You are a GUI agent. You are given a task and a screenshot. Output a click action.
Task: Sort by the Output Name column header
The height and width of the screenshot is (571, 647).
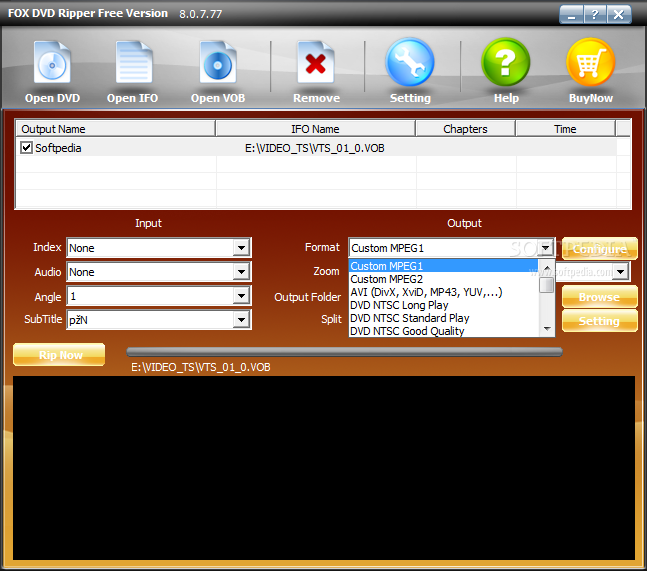click(116, 129)
